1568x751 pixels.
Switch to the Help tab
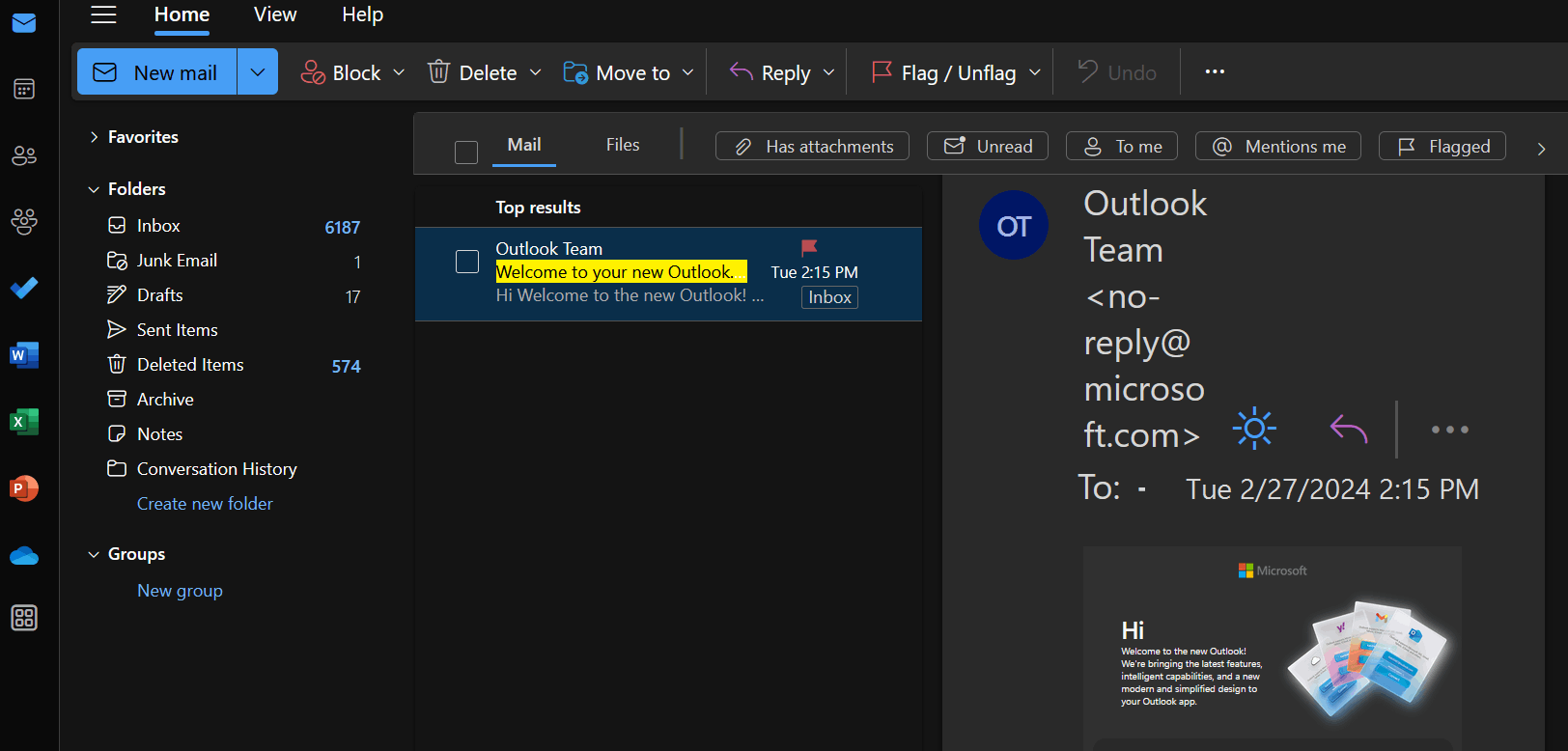(363, 14)
